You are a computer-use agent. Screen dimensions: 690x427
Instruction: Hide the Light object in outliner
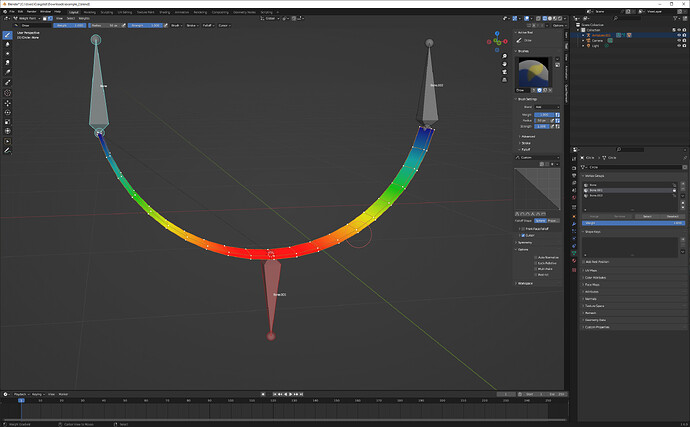679,45
